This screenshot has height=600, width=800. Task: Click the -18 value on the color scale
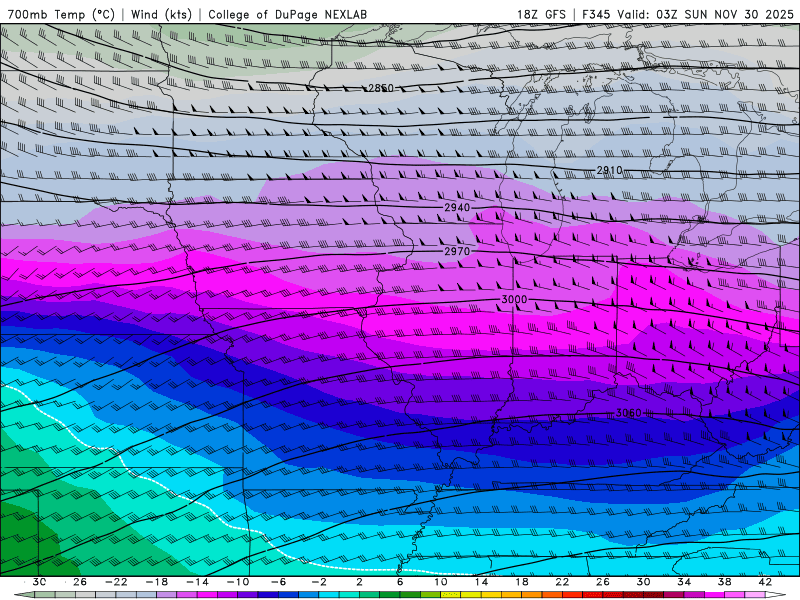pos(157,582)
